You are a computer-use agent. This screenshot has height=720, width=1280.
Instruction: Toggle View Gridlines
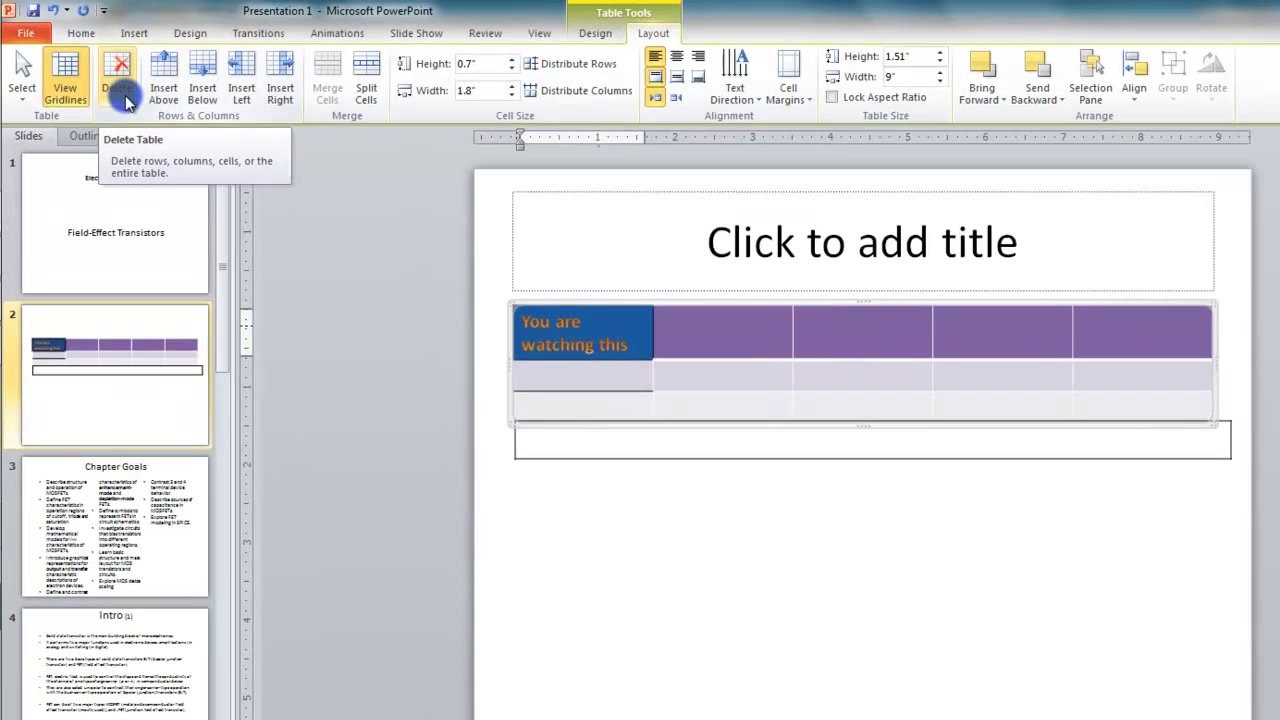[x=65, y=78]
